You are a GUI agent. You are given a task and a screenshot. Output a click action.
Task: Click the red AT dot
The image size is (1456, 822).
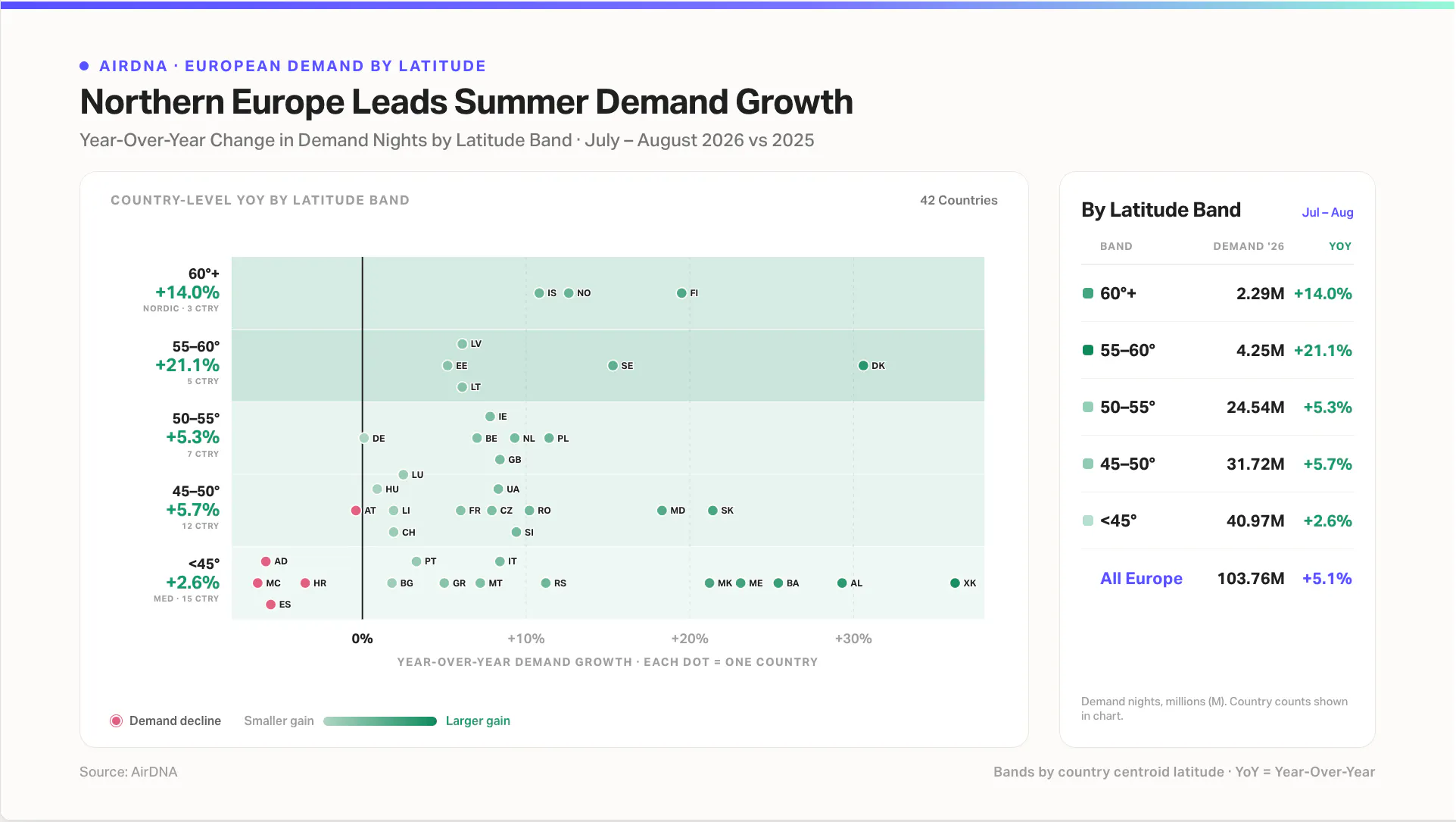point(356,510)
